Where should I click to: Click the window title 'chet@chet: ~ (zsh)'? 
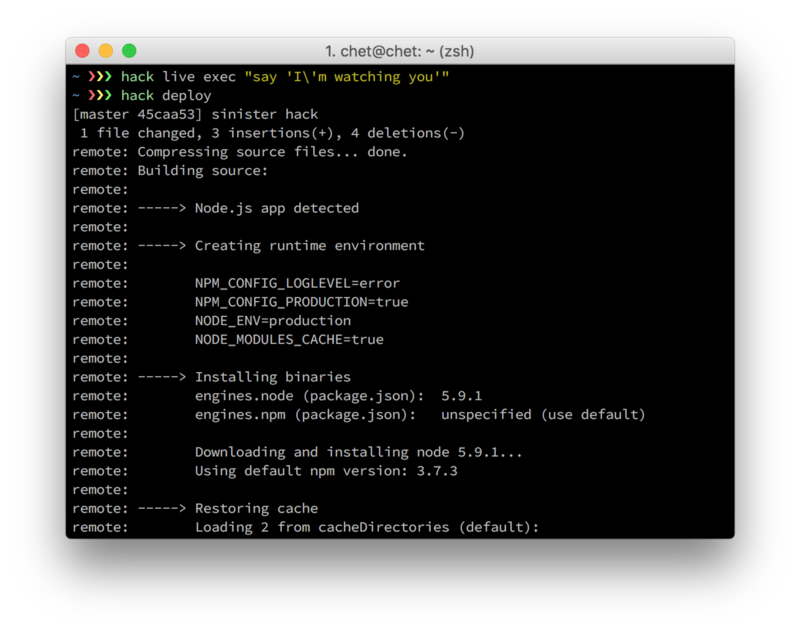tap(399, 51)
